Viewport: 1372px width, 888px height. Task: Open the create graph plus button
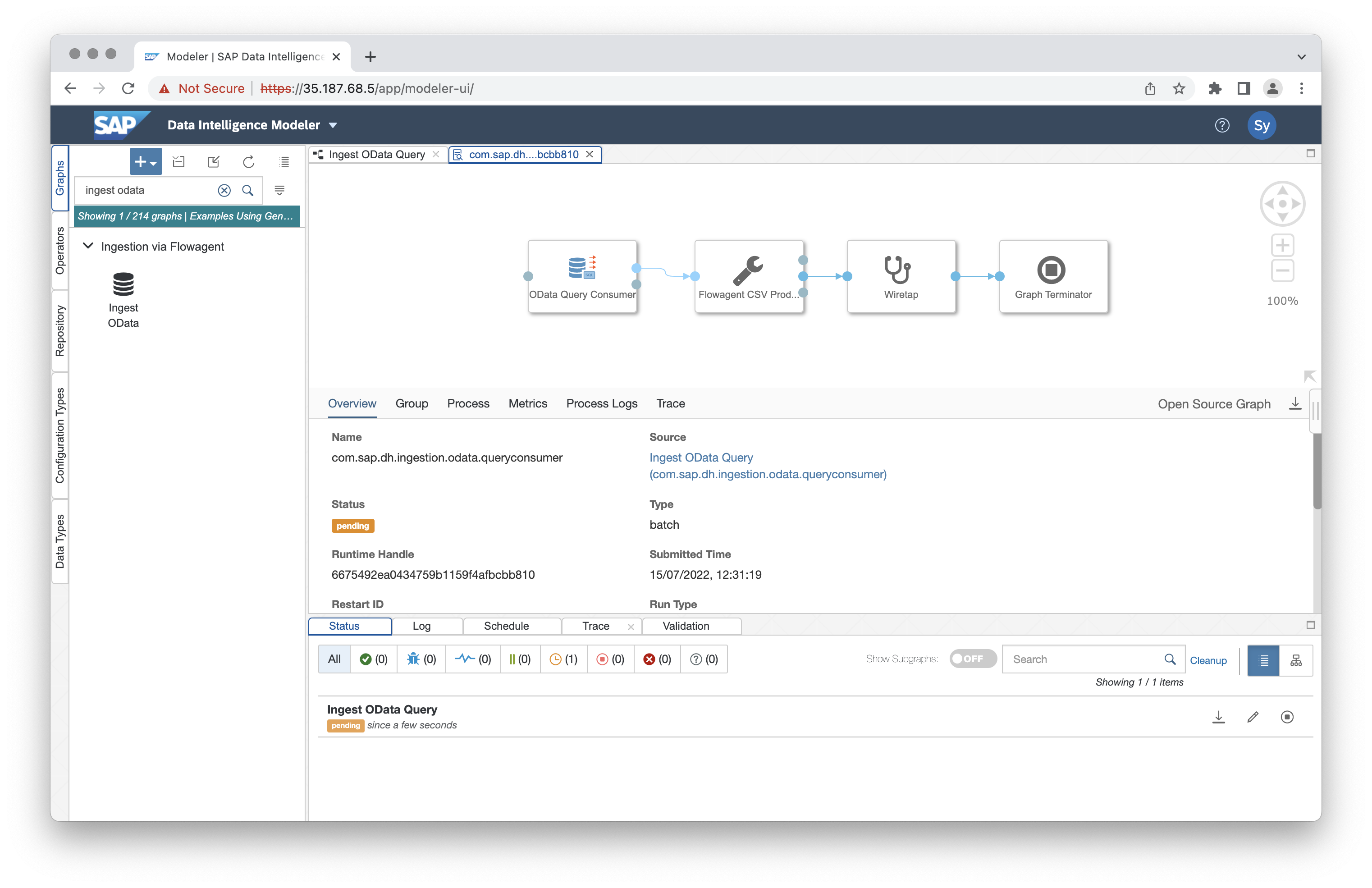pos(145,162)
